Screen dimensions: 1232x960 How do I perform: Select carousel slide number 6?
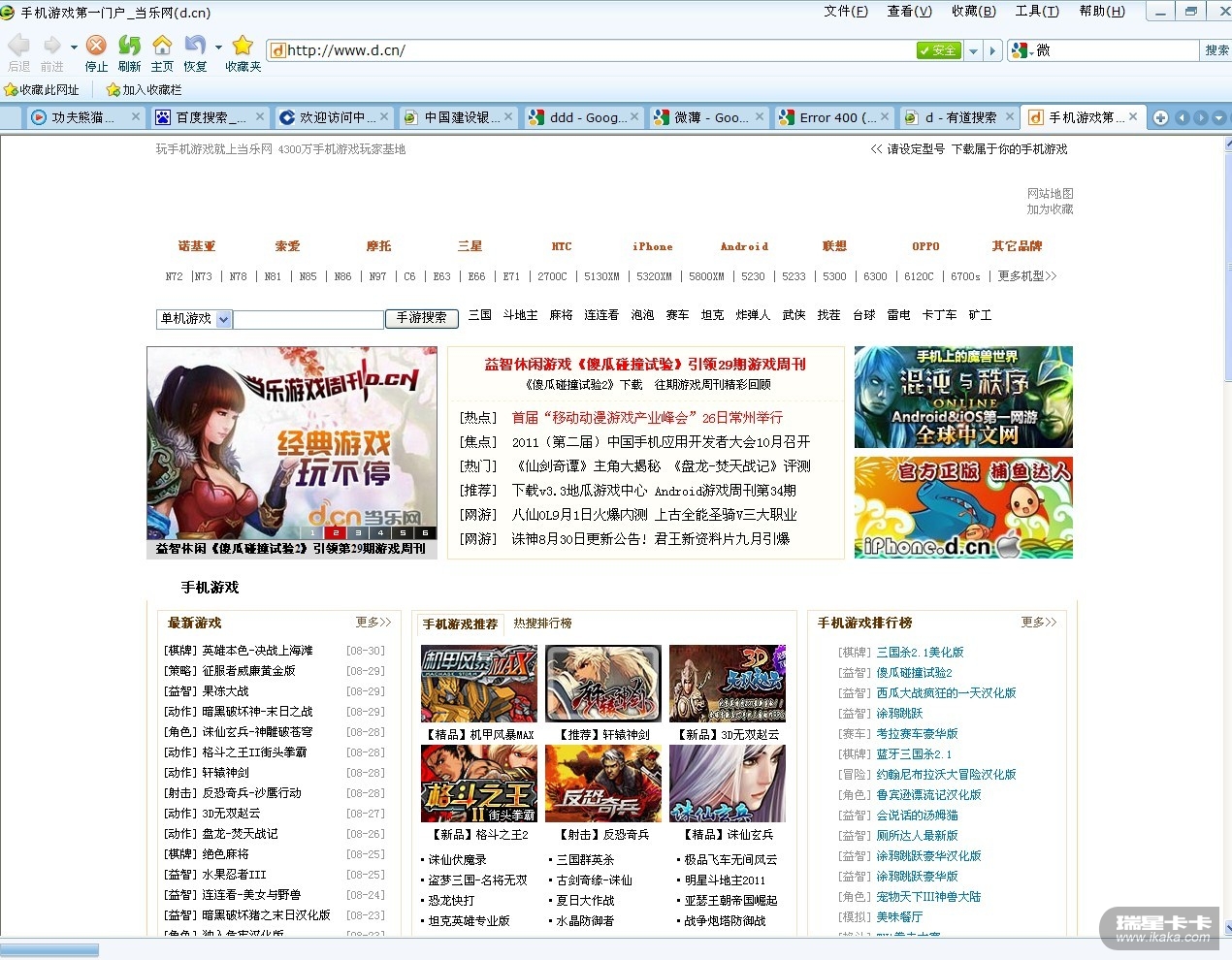(x=425, y=532)
